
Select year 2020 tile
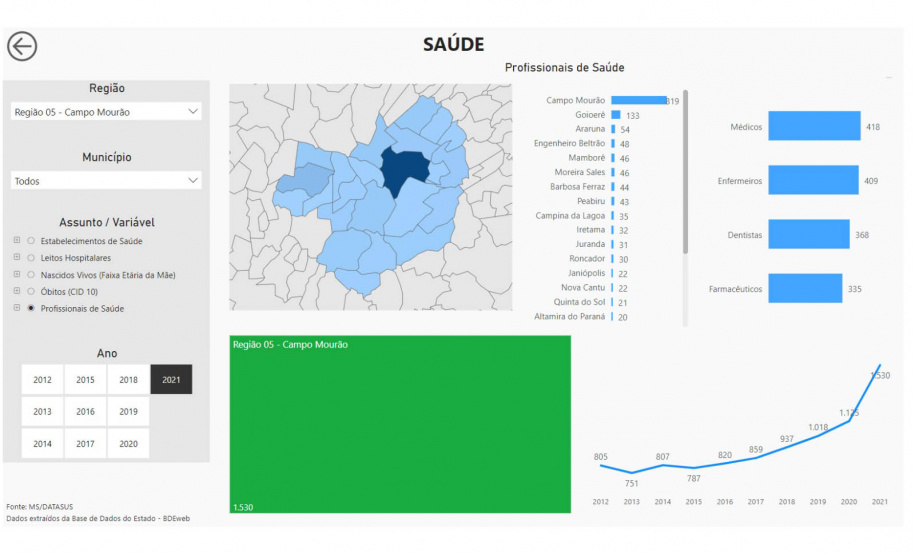coord(128,444)
